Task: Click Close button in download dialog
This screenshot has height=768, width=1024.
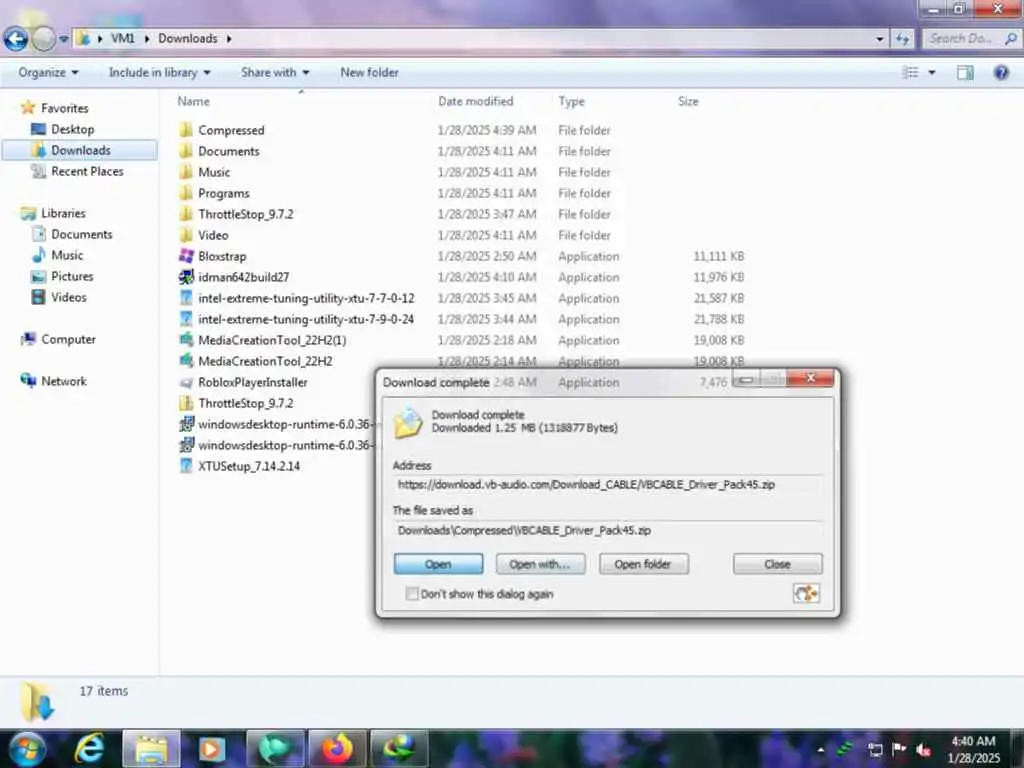Action: [777, 564]
